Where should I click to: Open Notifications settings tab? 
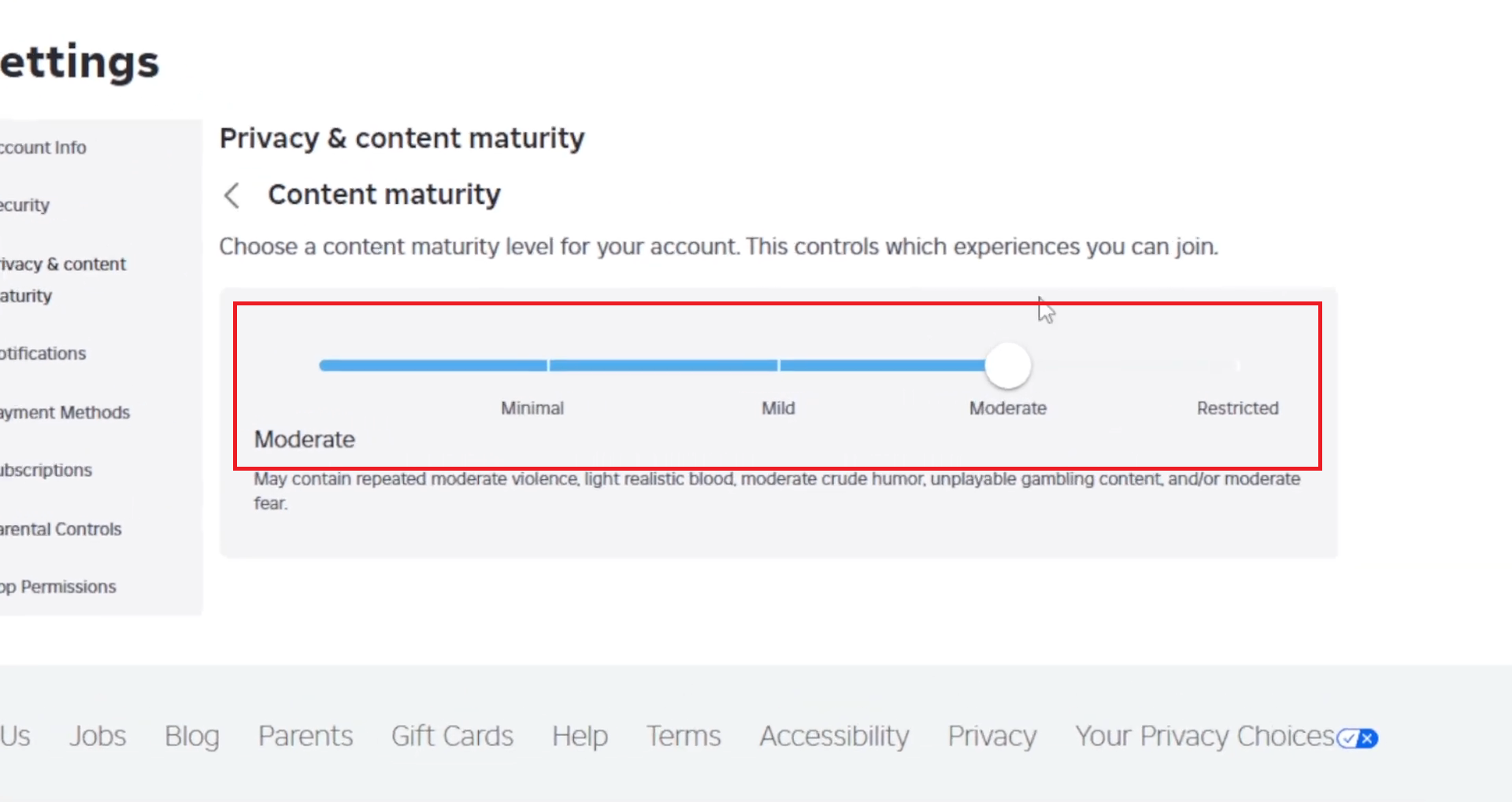click(x=43, y=353)
